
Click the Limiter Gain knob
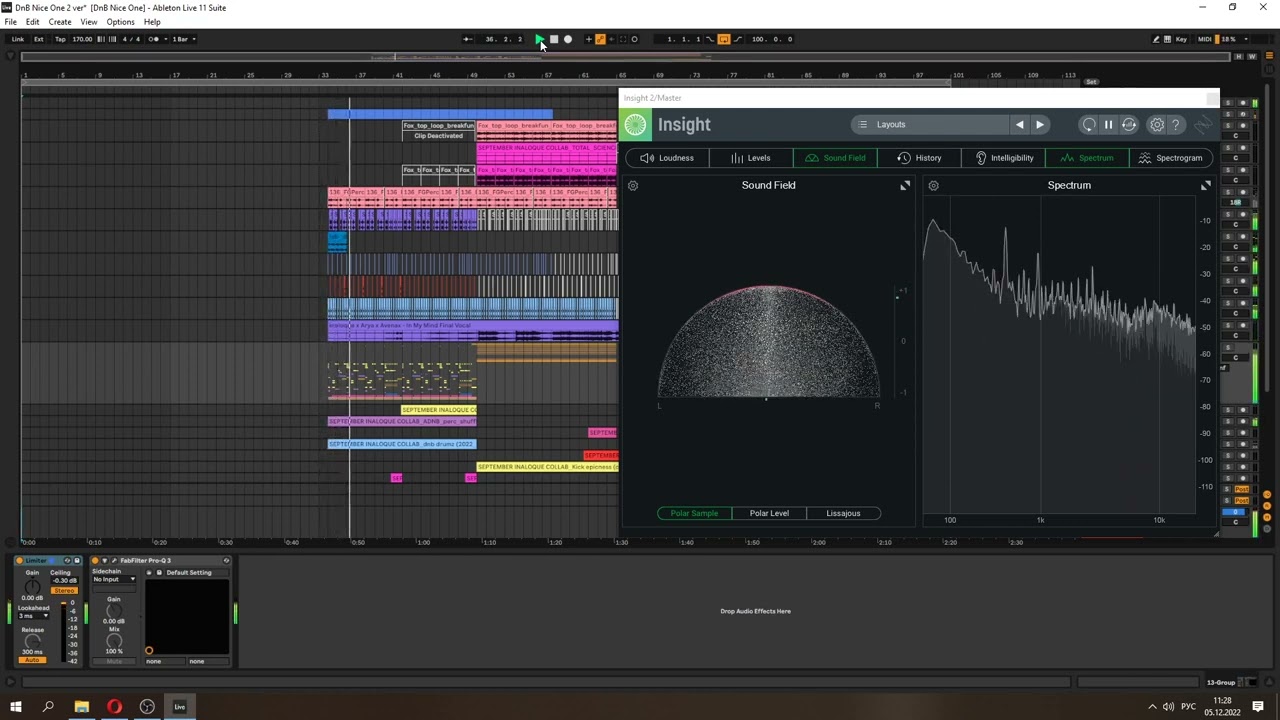(33, 586)
